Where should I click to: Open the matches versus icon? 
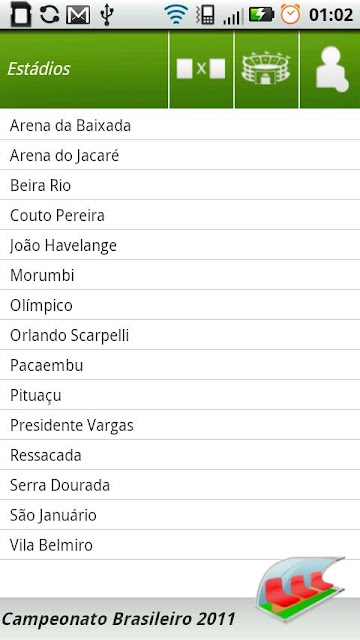[201, 69]
